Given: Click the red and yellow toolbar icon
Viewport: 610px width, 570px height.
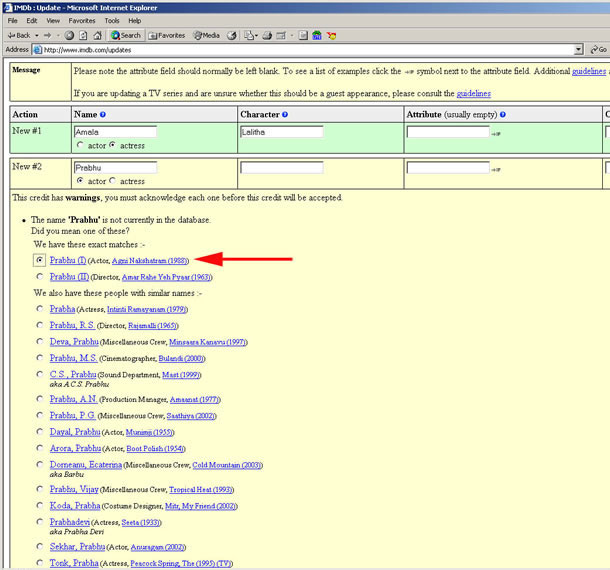Looking at the screenshot, I should [x=331, y=35].
